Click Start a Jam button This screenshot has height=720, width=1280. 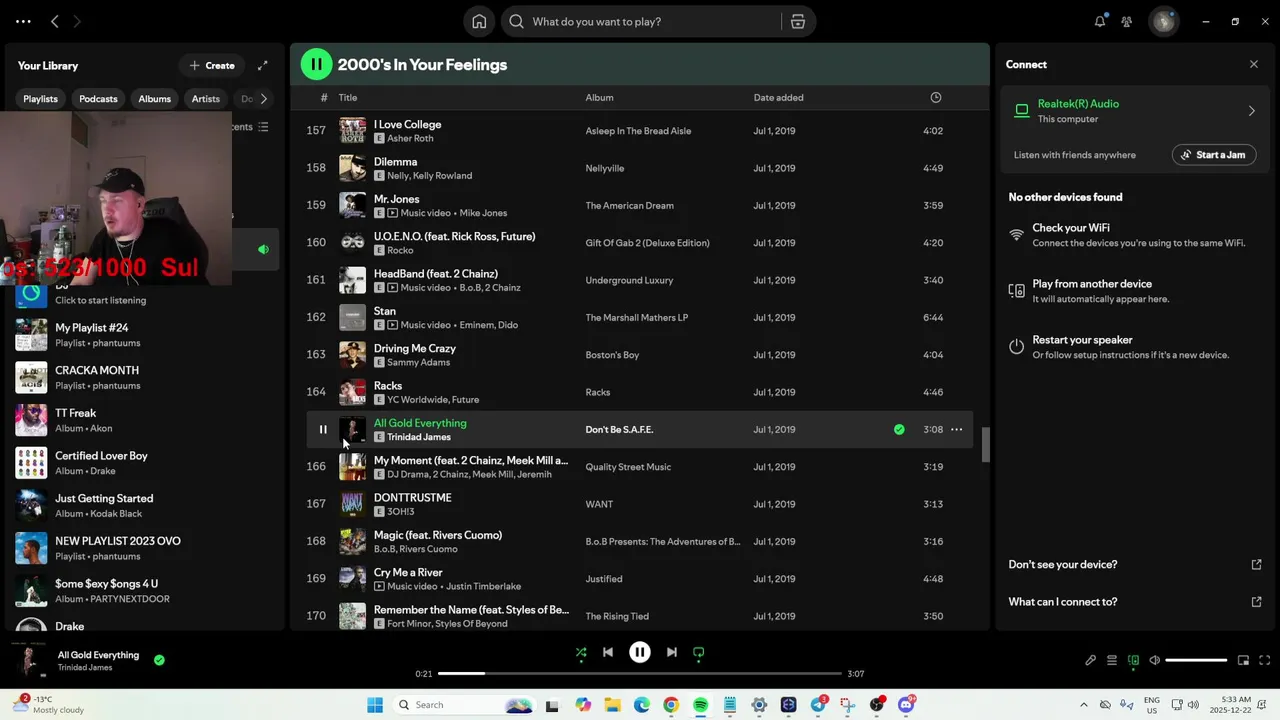click(x=1214, y=155)
